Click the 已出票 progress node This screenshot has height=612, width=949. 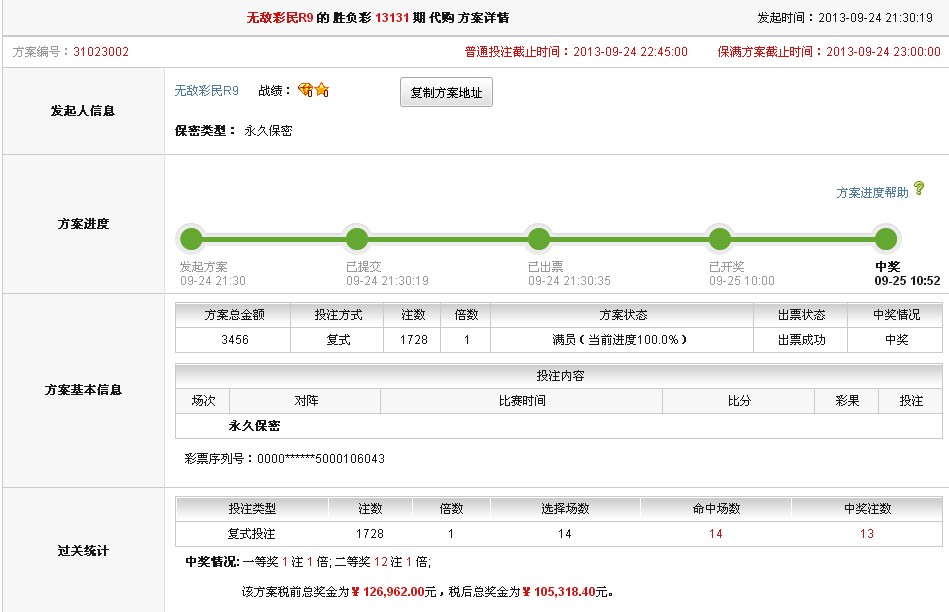pos(539,239)
